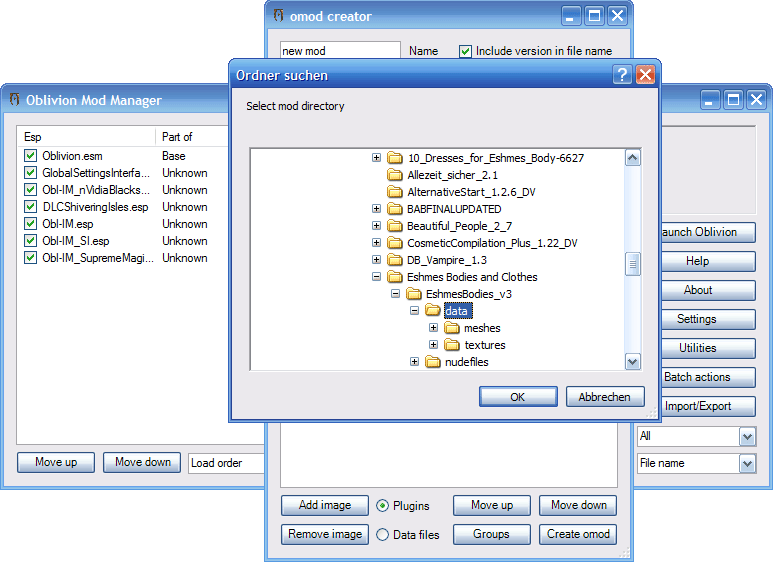Toggle the Obl-IM.esp checkbox
774x563 pixels.
click(31, 224)
